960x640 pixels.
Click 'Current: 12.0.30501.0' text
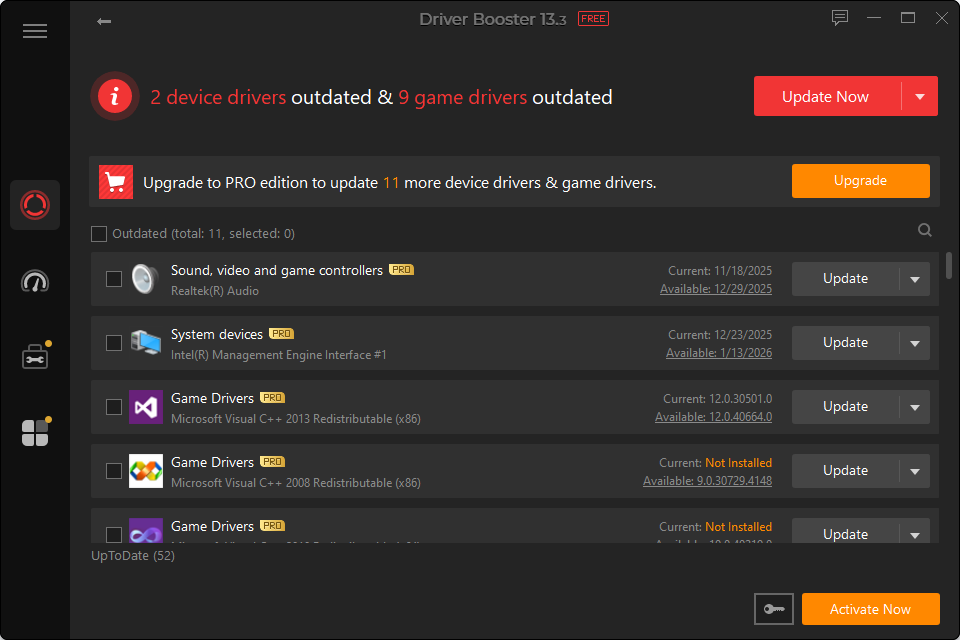click(x=717, y=399)
